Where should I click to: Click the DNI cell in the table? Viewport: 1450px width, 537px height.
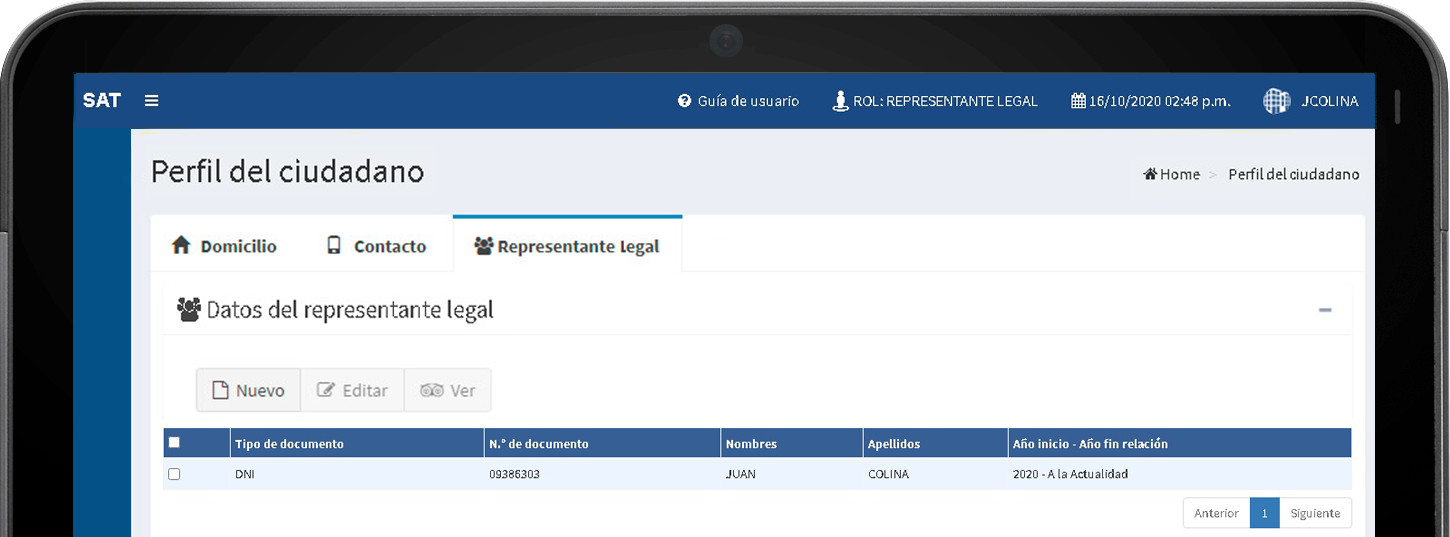point(245,474)
